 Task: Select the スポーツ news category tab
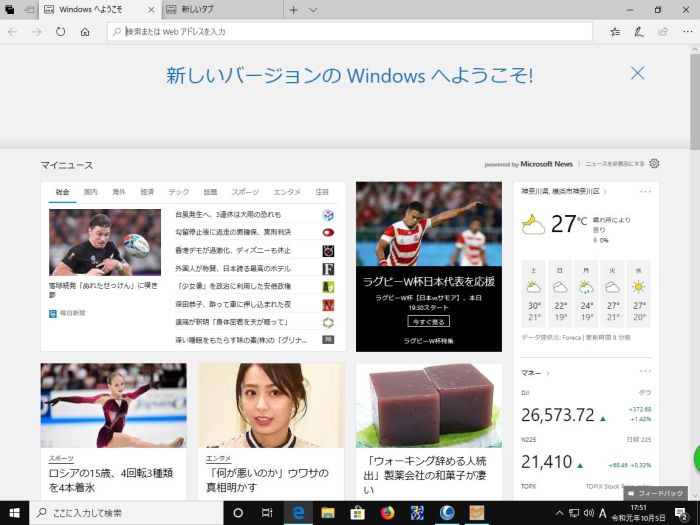pyautogui.click(x=245, y=191)
